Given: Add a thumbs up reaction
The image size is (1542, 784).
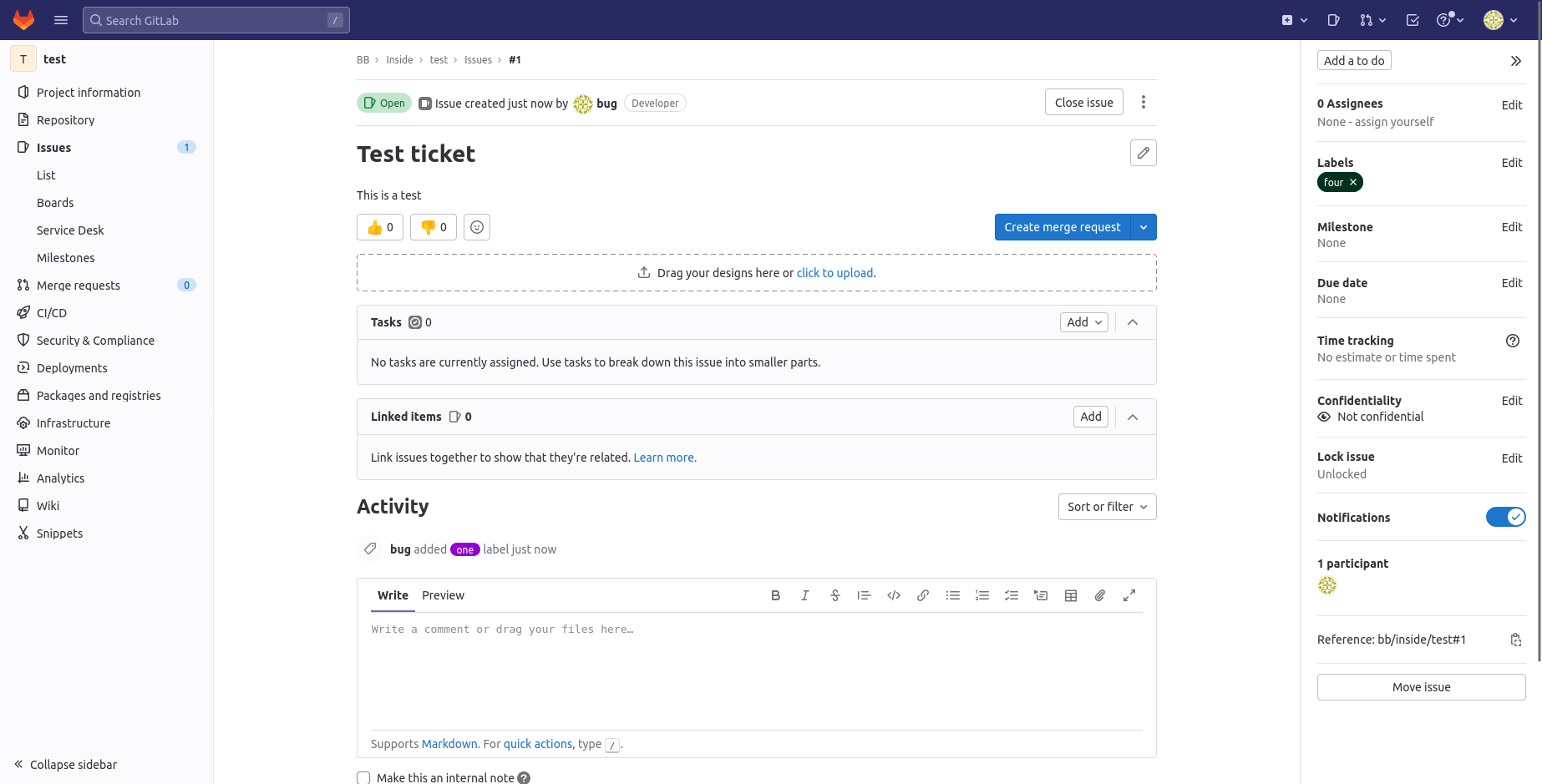Looking at the screenshot, I should (380, 227).
